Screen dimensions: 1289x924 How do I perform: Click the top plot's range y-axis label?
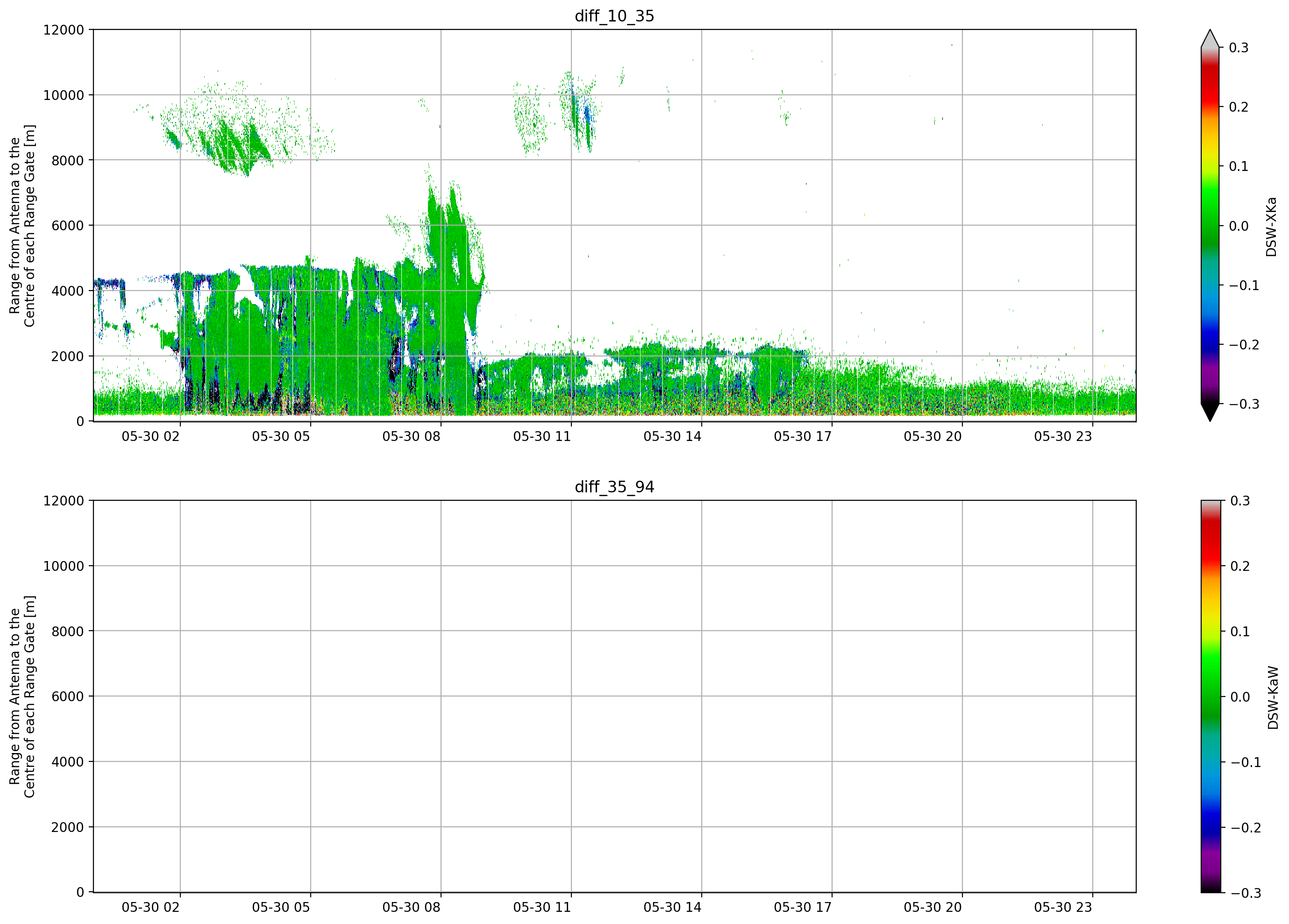coord(22,226)
